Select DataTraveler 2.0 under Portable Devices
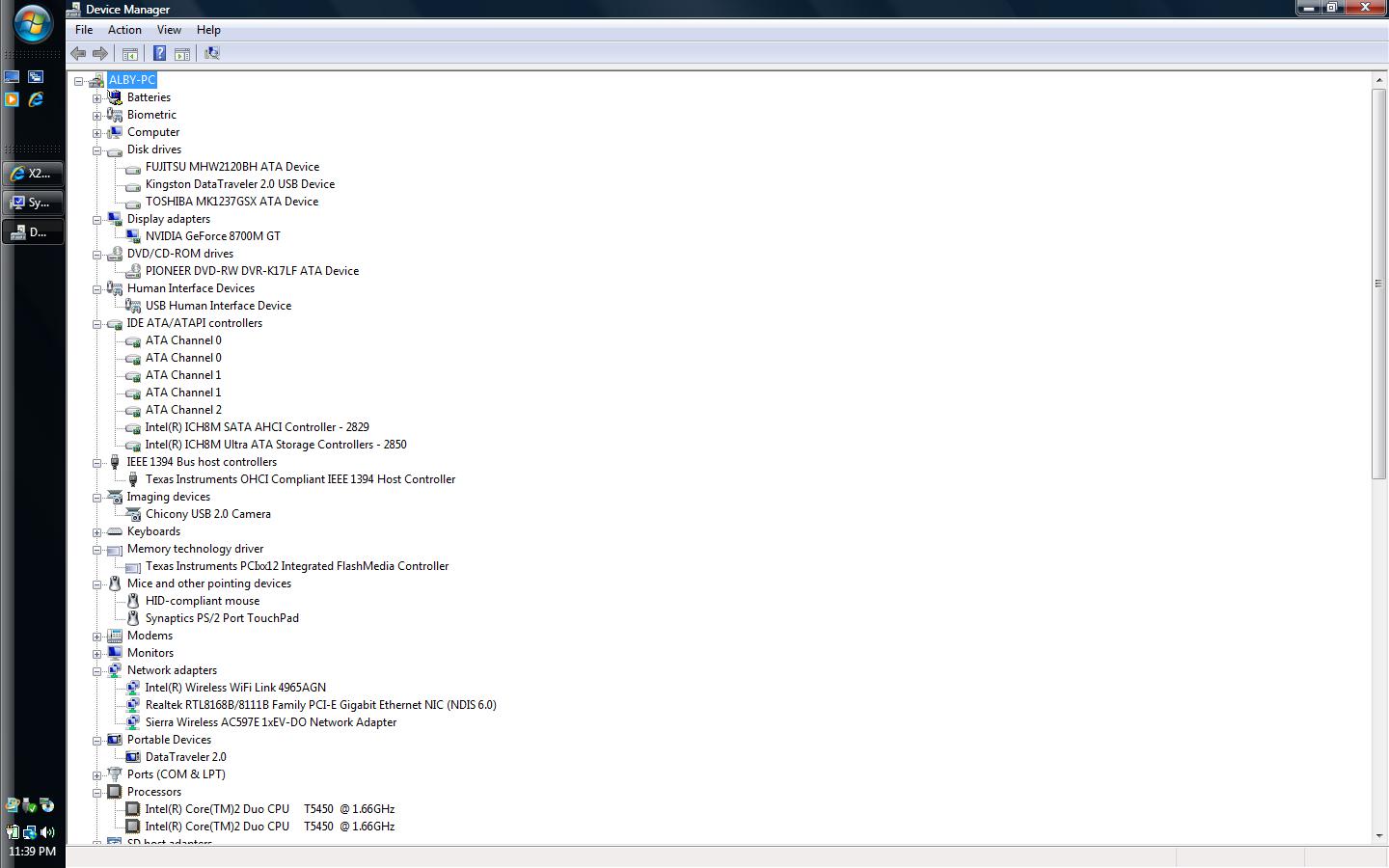This screenshot has width=1389, height=868. pyautogui.click(x=186, y=757)
